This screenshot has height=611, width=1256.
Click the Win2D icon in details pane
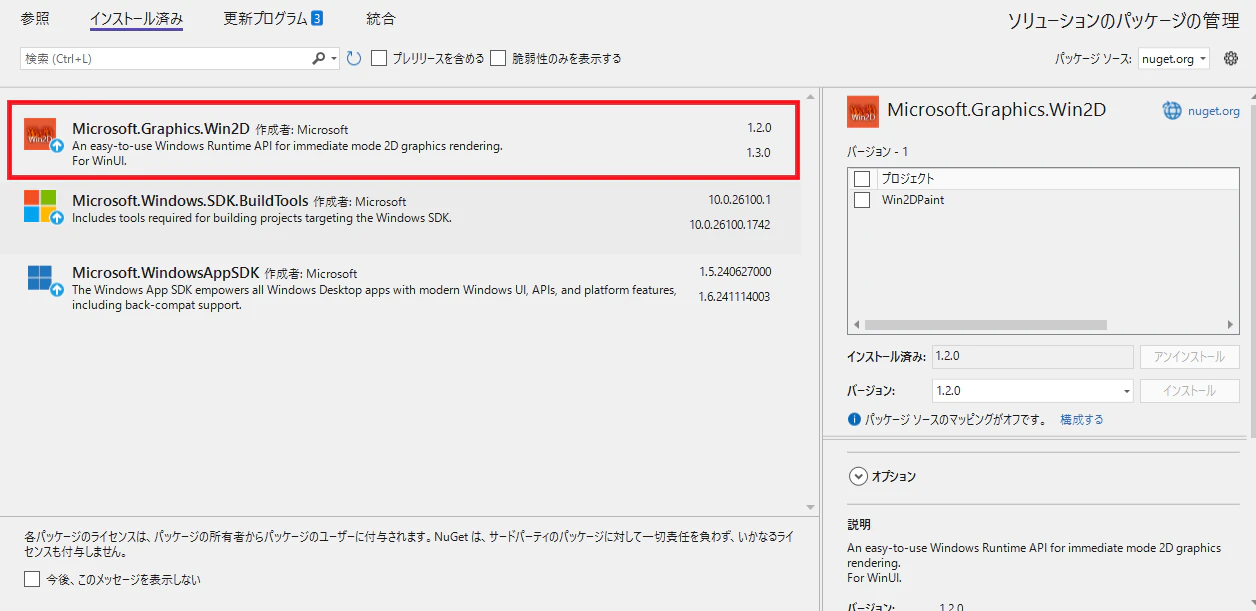[862, 111]
